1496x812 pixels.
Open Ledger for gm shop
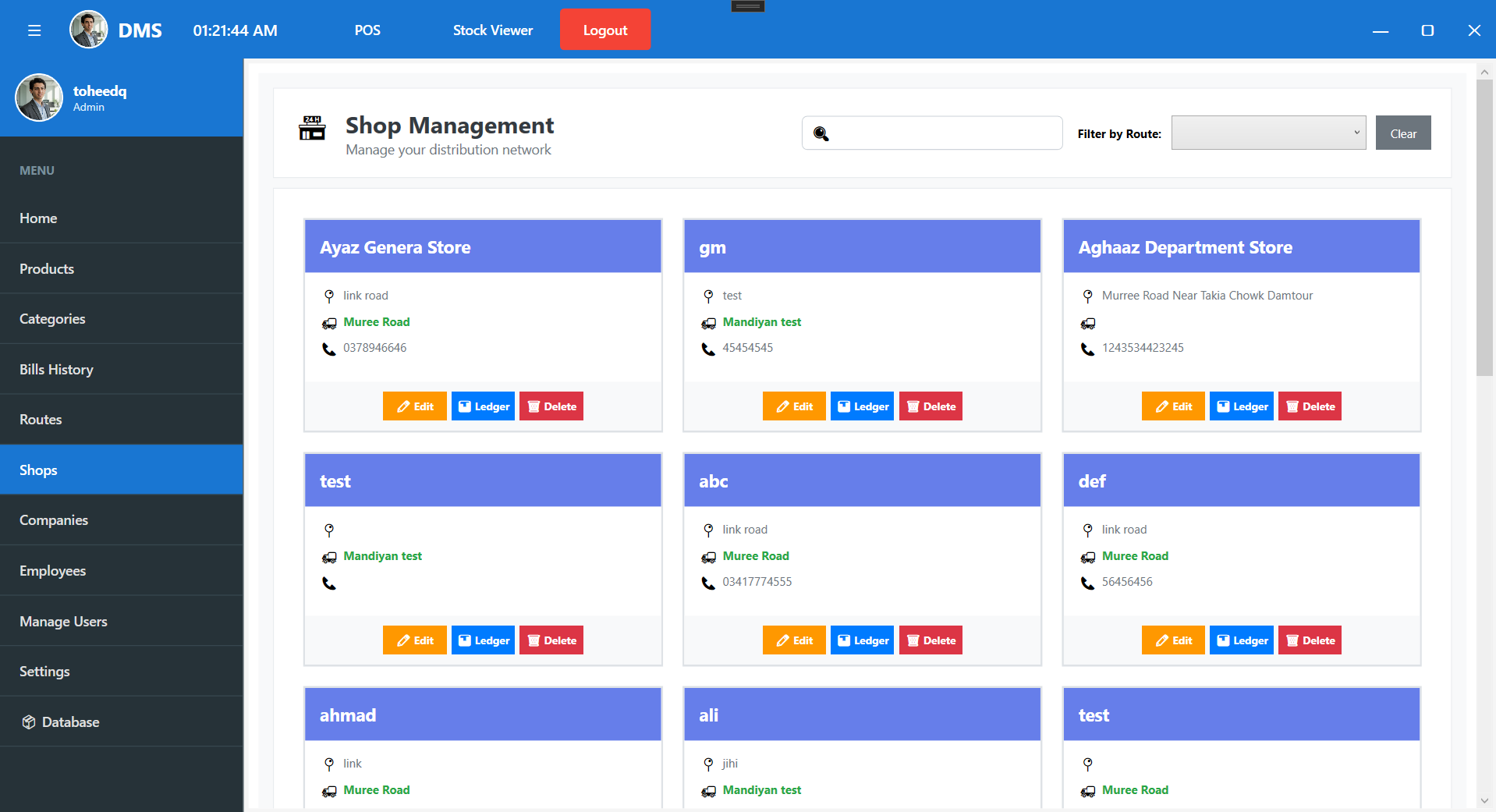tap(863, 406)
